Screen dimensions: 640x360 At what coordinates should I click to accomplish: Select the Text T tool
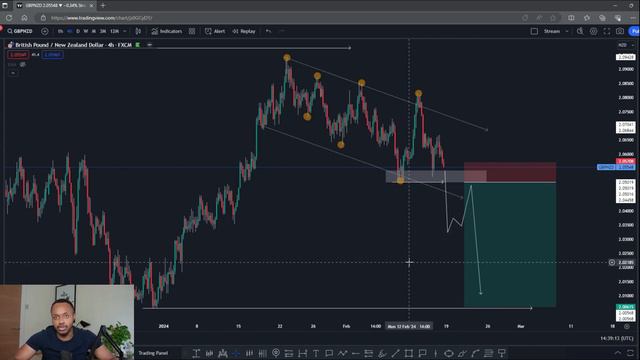click(316, 353)
